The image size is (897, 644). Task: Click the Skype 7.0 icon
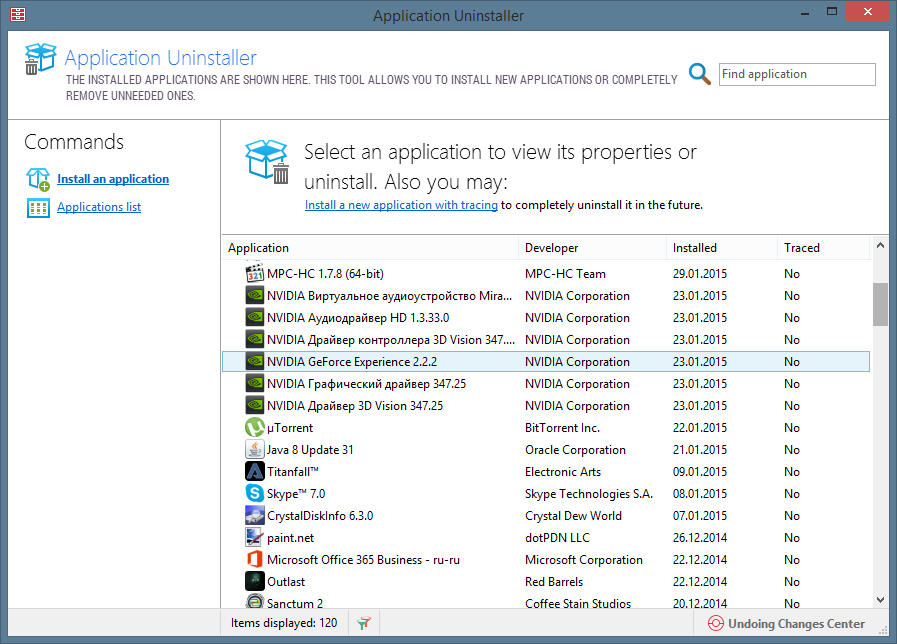click(x=255, y=493)
